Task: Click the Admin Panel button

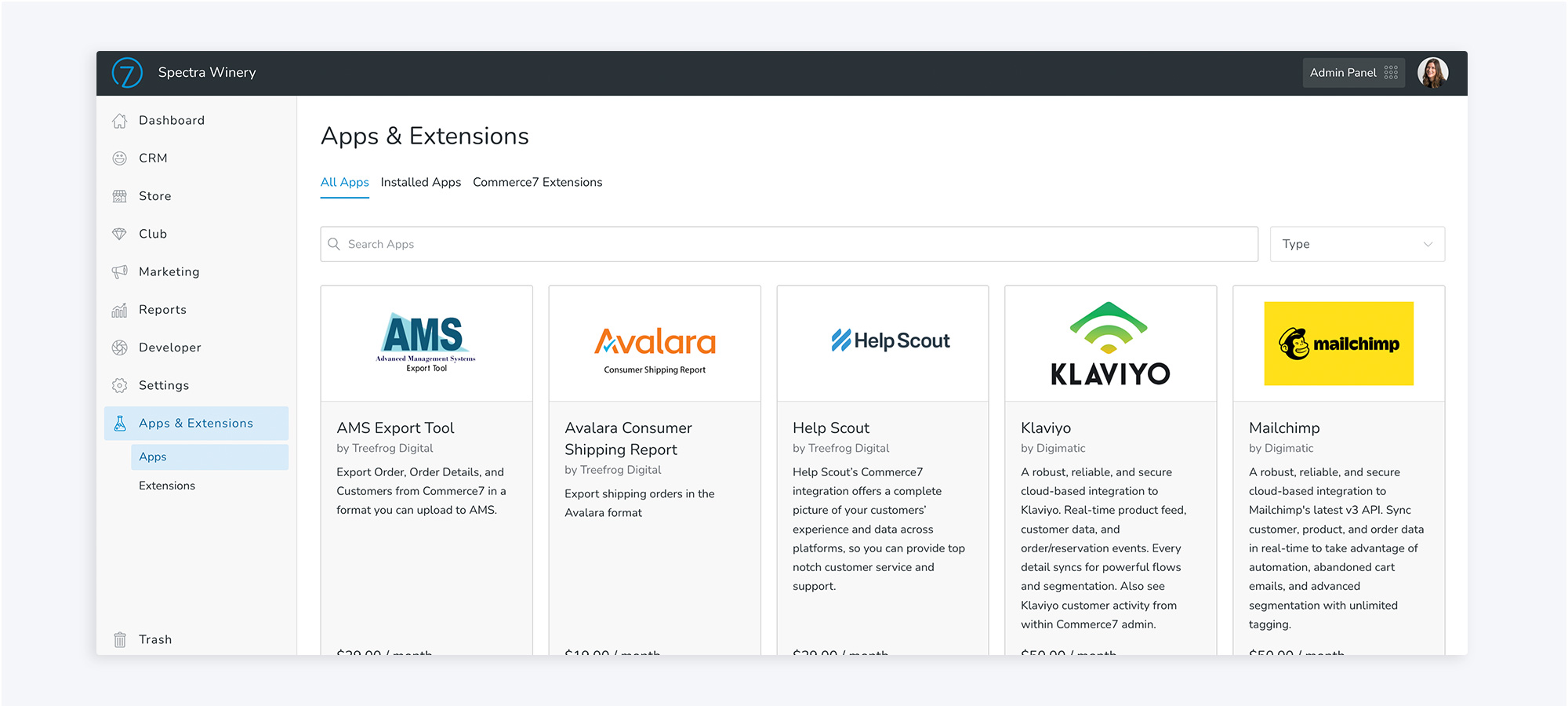Action: [x=1353, y=72]
